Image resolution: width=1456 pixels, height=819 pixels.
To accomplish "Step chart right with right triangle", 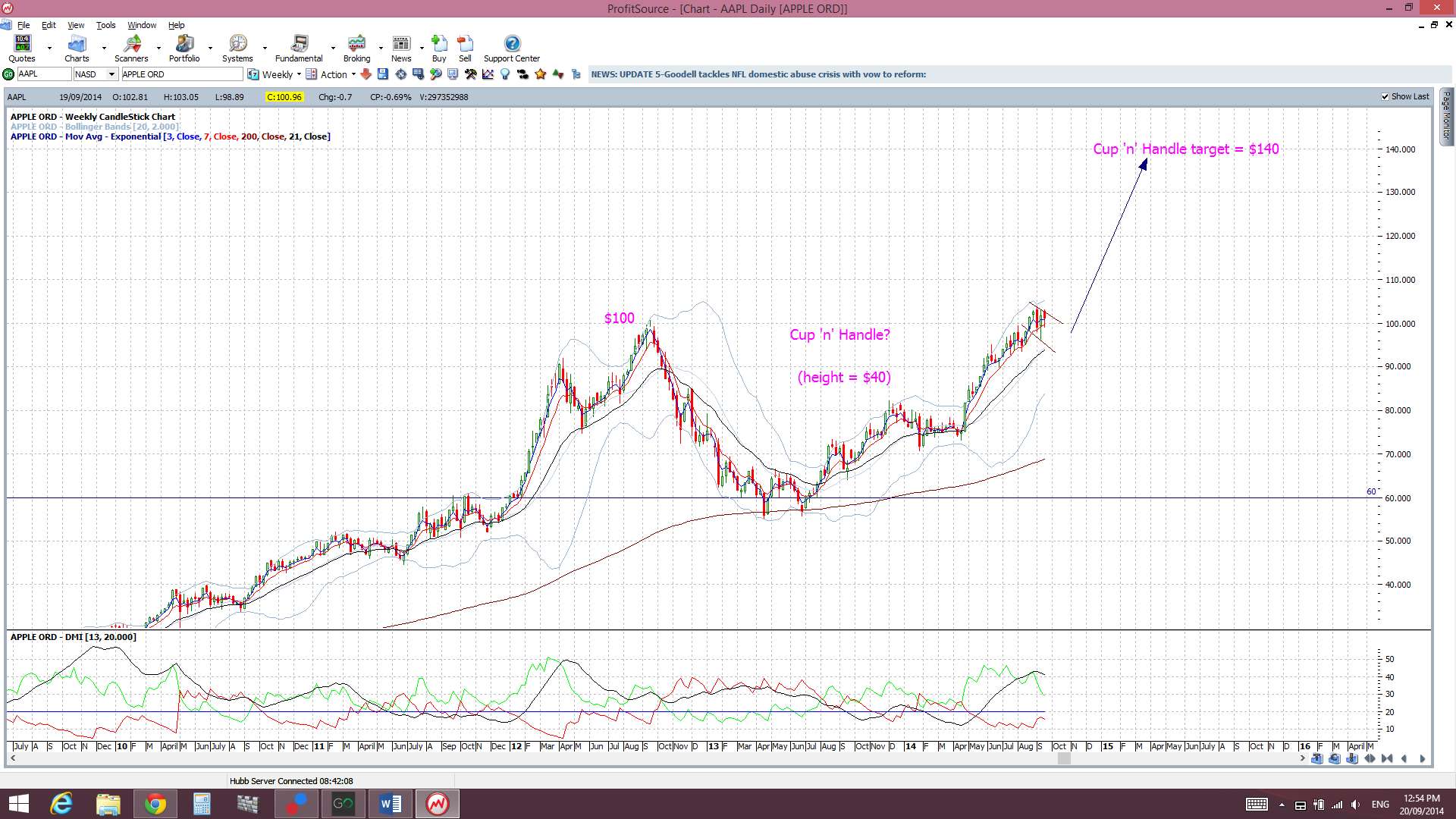I will (1423, 758).
